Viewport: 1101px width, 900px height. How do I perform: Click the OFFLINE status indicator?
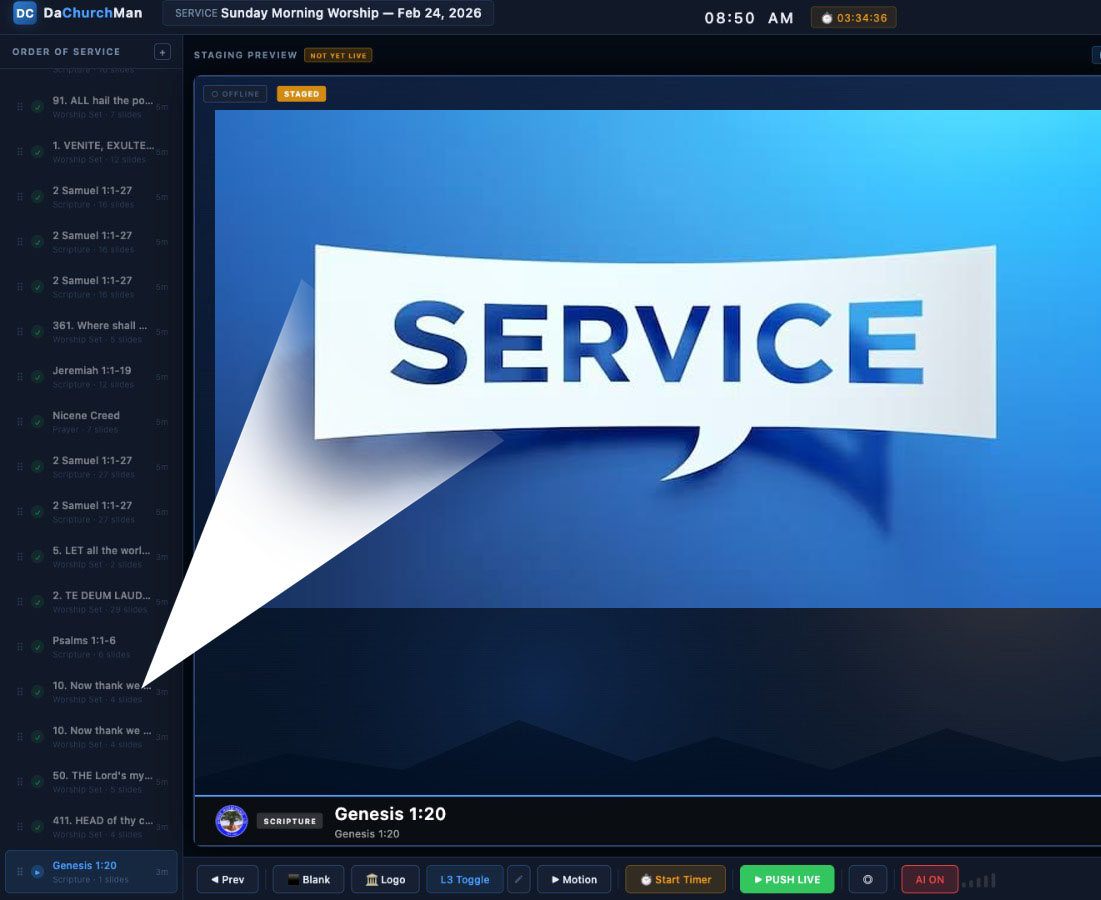click(235, 94)
